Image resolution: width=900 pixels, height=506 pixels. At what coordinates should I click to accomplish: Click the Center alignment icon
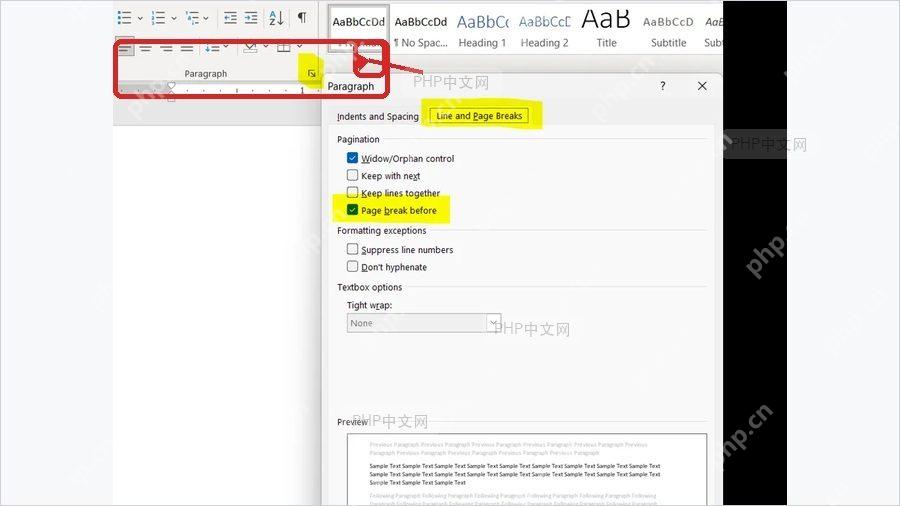(146, 49)
